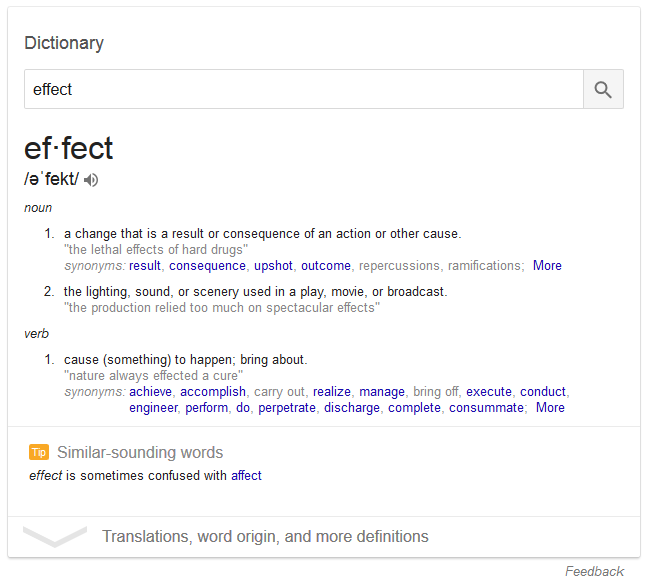This screenshot has height=582, width=648.
Task: Open the 'execute' synonym link
Action: (489, 392)
